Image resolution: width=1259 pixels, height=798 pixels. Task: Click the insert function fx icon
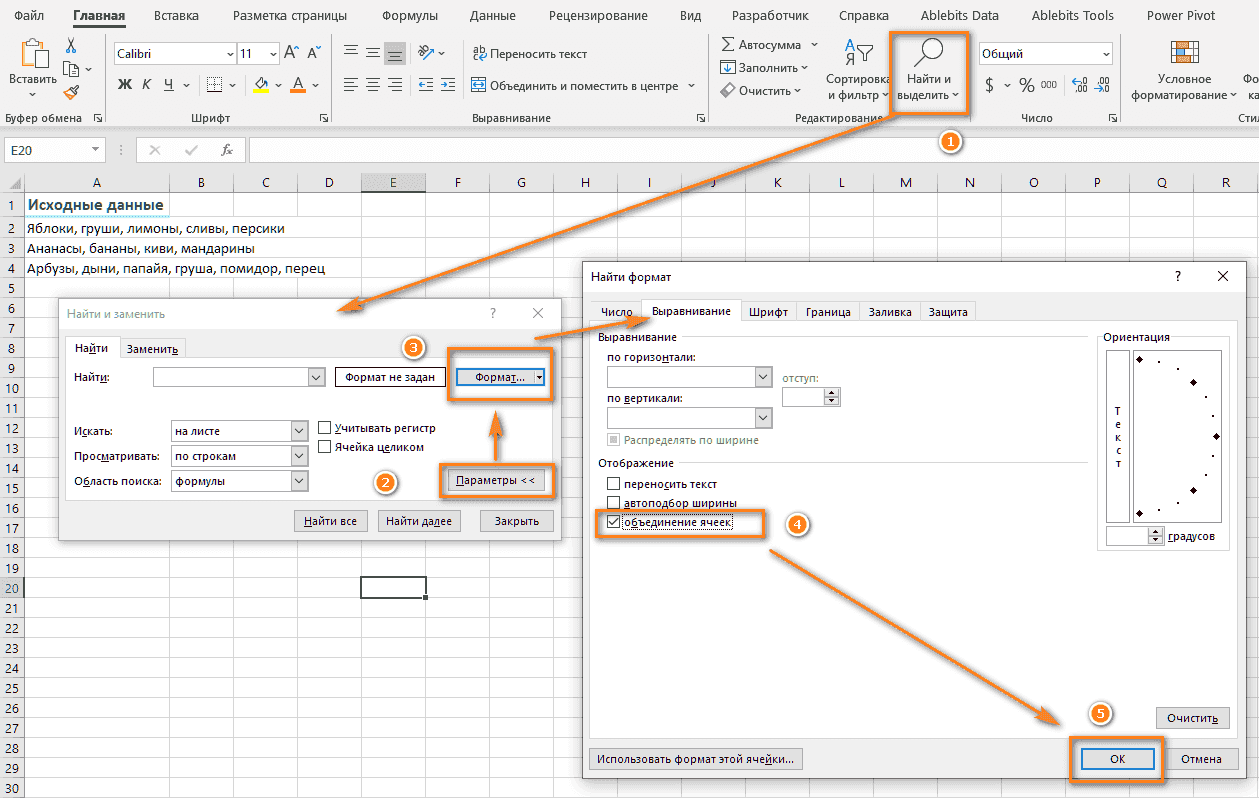pos(227,150)
